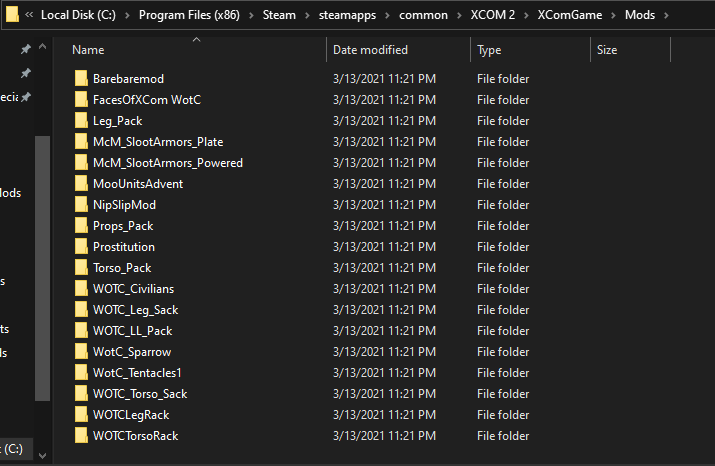
Task: Click the navigation pane scroll-down arrow
Action: [42, 455]
